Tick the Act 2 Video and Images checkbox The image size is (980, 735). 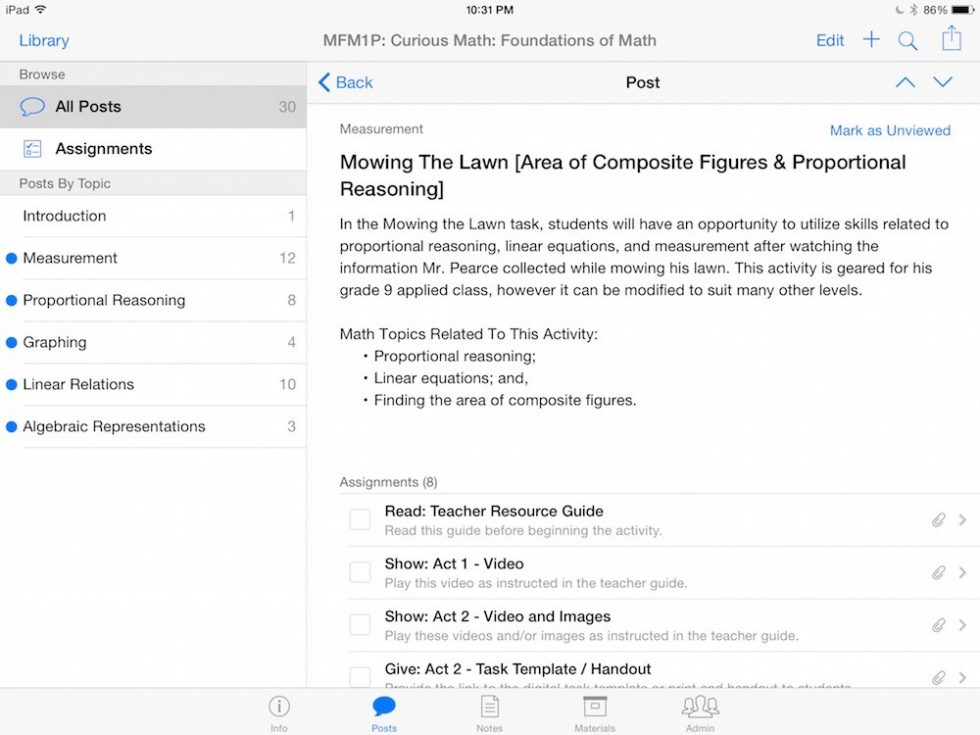click(360, 625)
